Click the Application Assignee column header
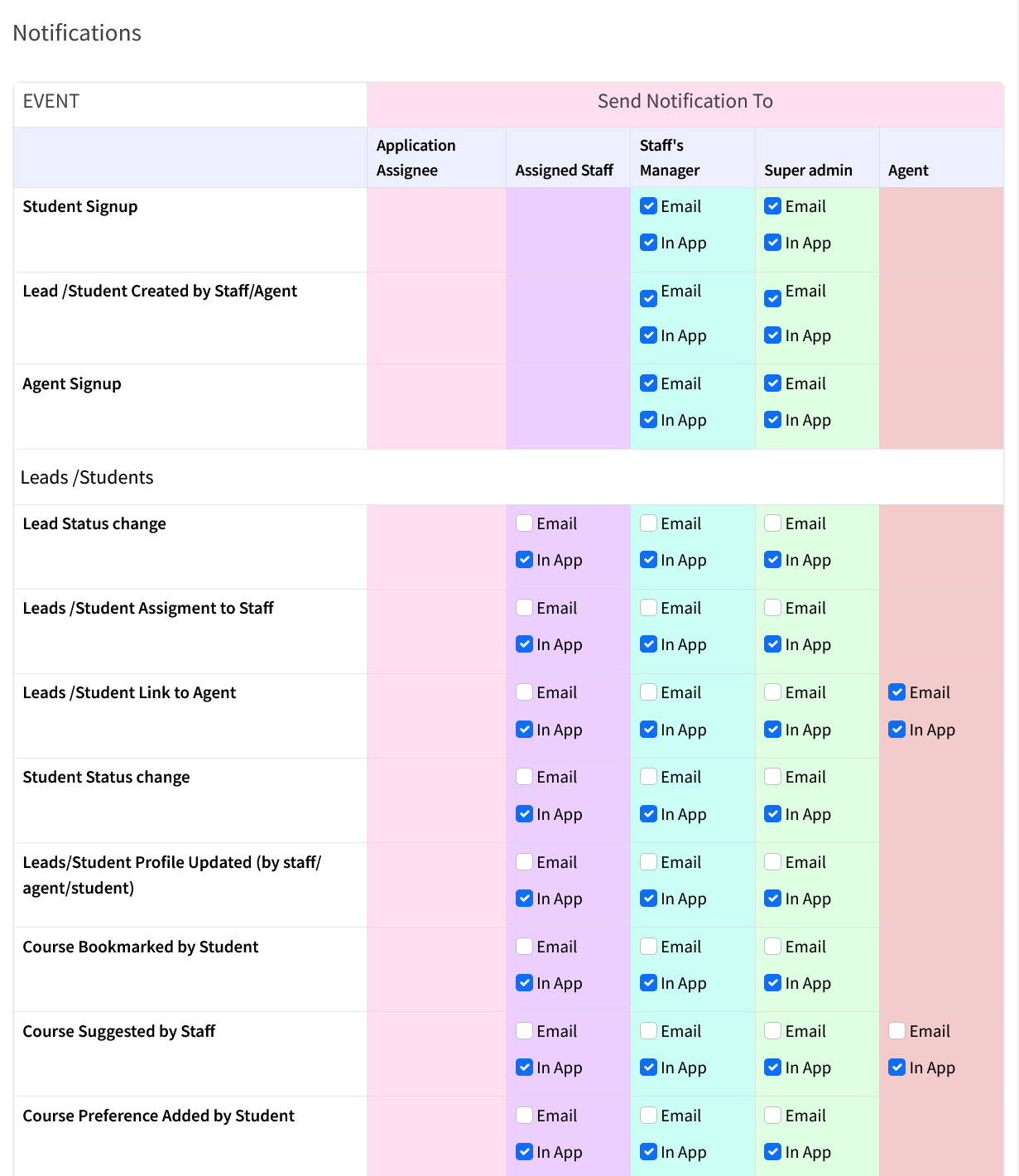The width and height of the screenshot is (1019, 1176). (416, 157)
